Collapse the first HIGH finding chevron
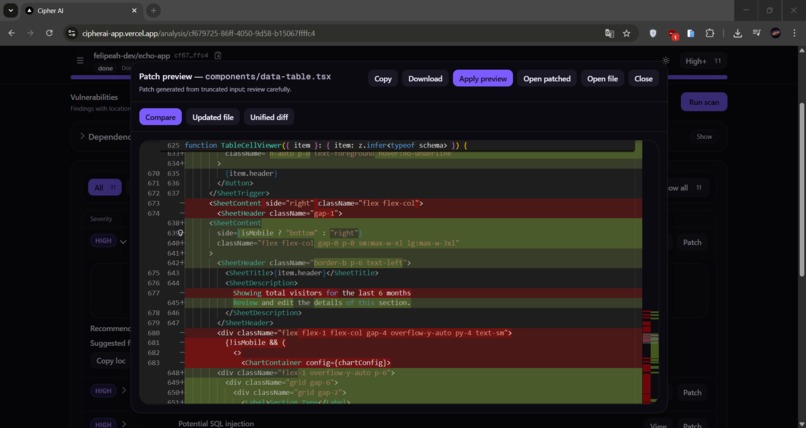Screen dimensions: 806x428 (123, 241)
